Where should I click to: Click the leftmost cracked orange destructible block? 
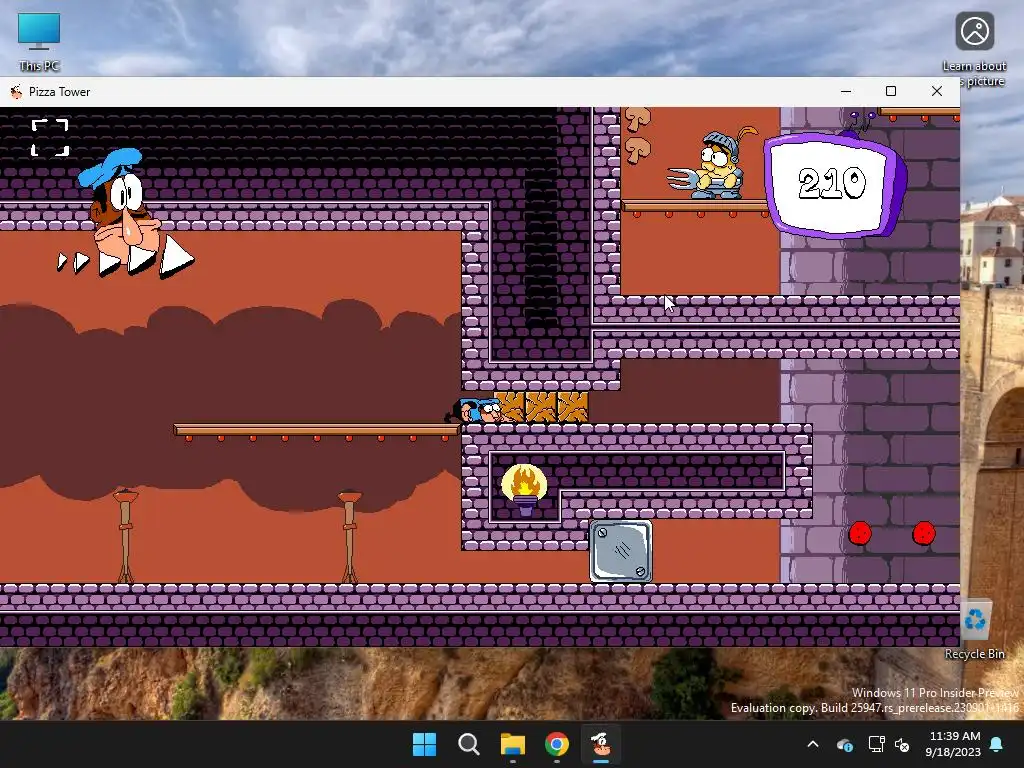(x=510, y=408)
